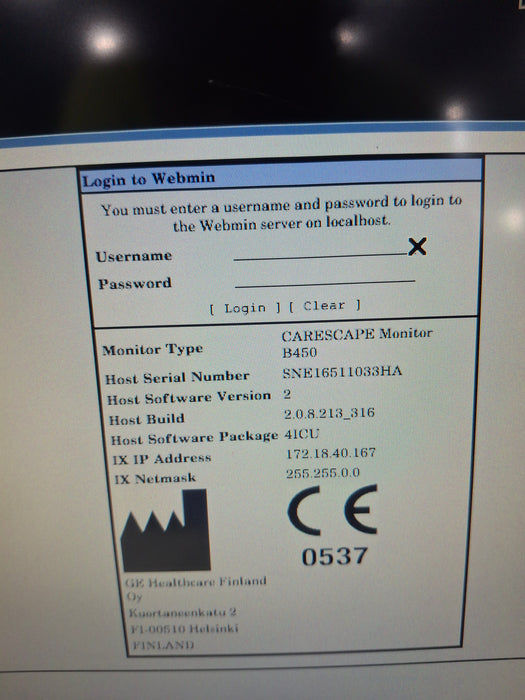This screenshot has width=525, height=700.
Task: Click software version value 2
Action: tap(287, 394)
